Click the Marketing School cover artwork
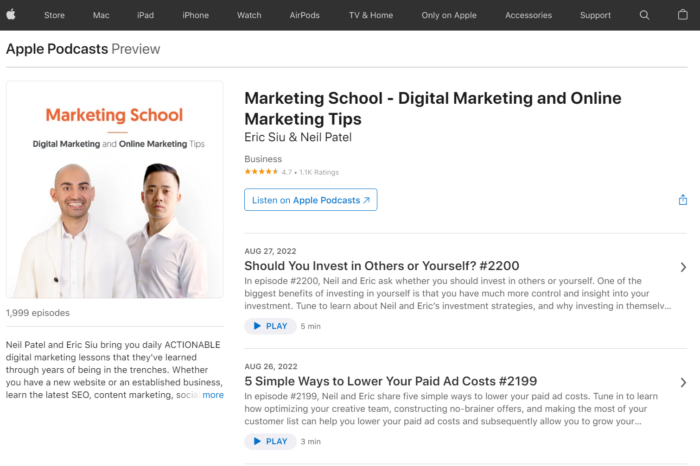Viewport: 700px width, 466px height. 115,190
